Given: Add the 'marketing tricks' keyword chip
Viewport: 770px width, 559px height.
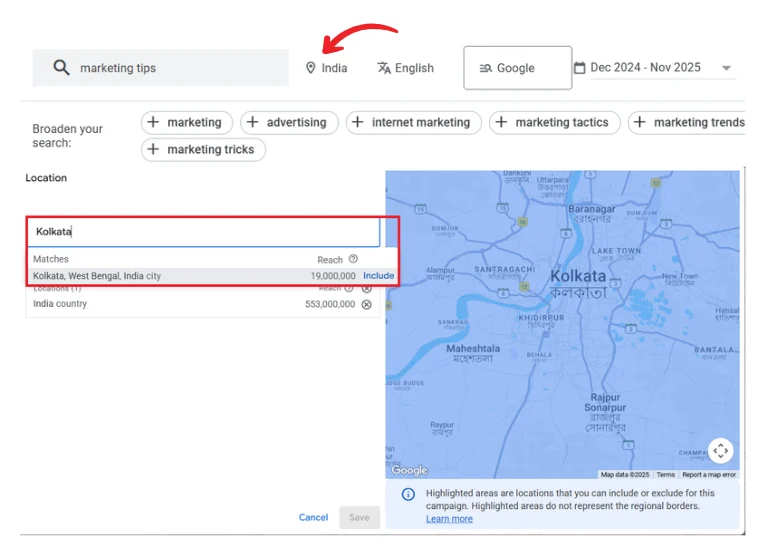Looking at the screenshot, I should pyautogui.click(x=202, y=150).
